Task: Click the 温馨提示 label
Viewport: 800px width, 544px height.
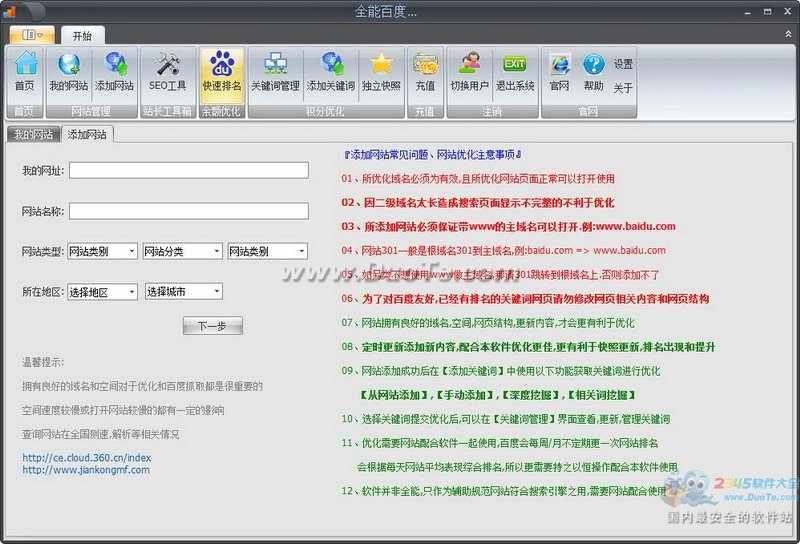Action: coord(43,362)
